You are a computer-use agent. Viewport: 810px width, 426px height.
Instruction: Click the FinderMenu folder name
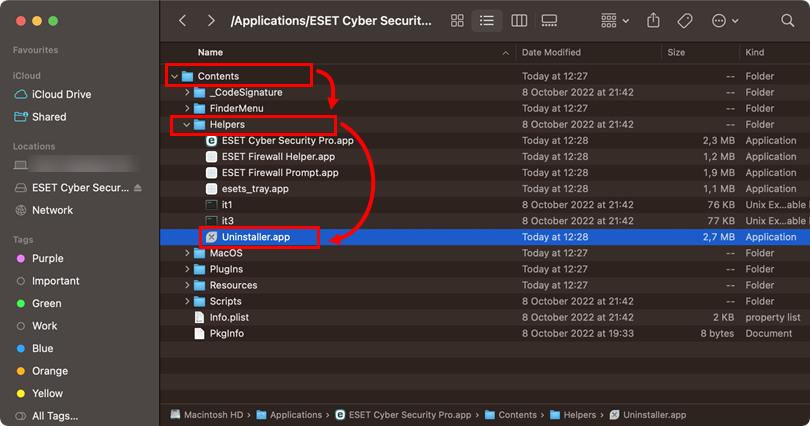coord(237,108)
